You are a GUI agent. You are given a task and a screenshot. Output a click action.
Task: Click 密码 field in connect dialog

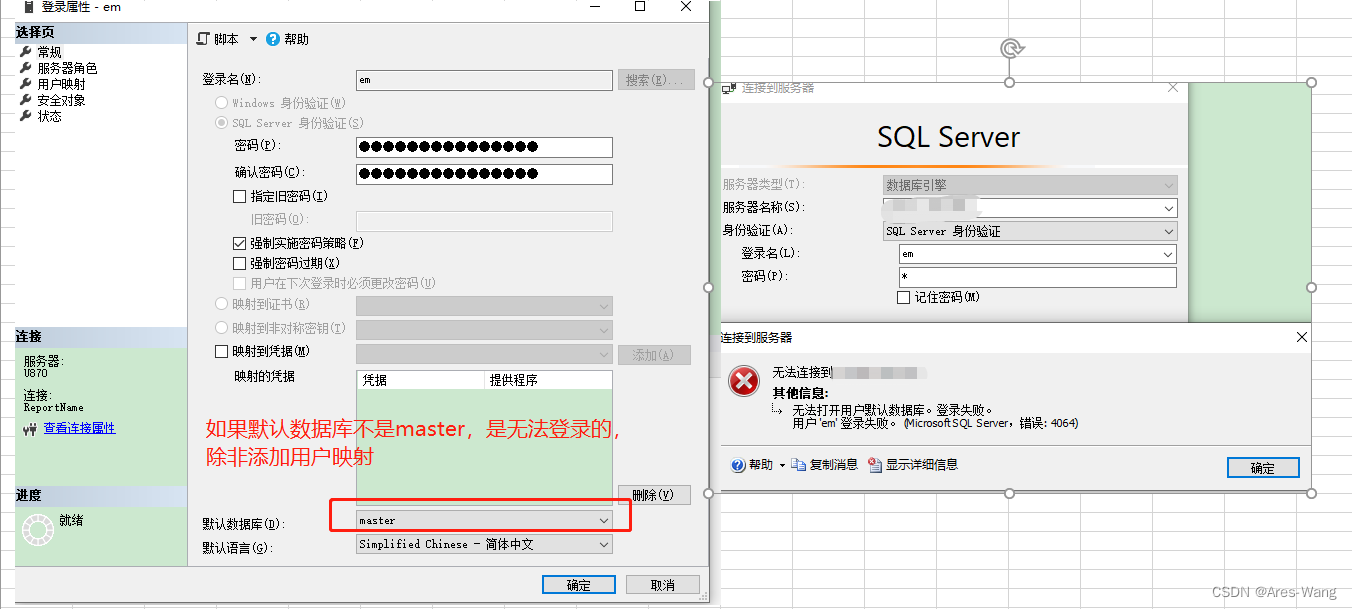1038,277
